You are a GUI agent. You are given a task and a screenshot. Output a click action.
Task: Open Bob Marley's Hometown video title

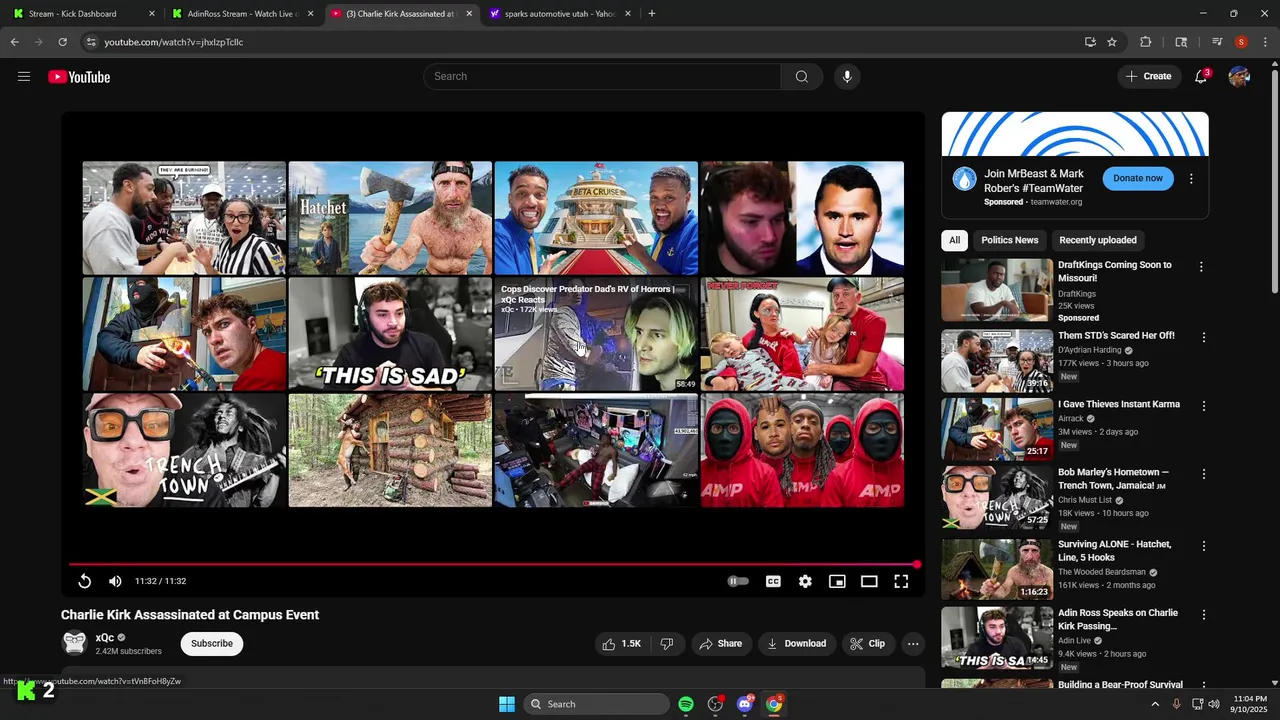click(x=1113, y=478)
